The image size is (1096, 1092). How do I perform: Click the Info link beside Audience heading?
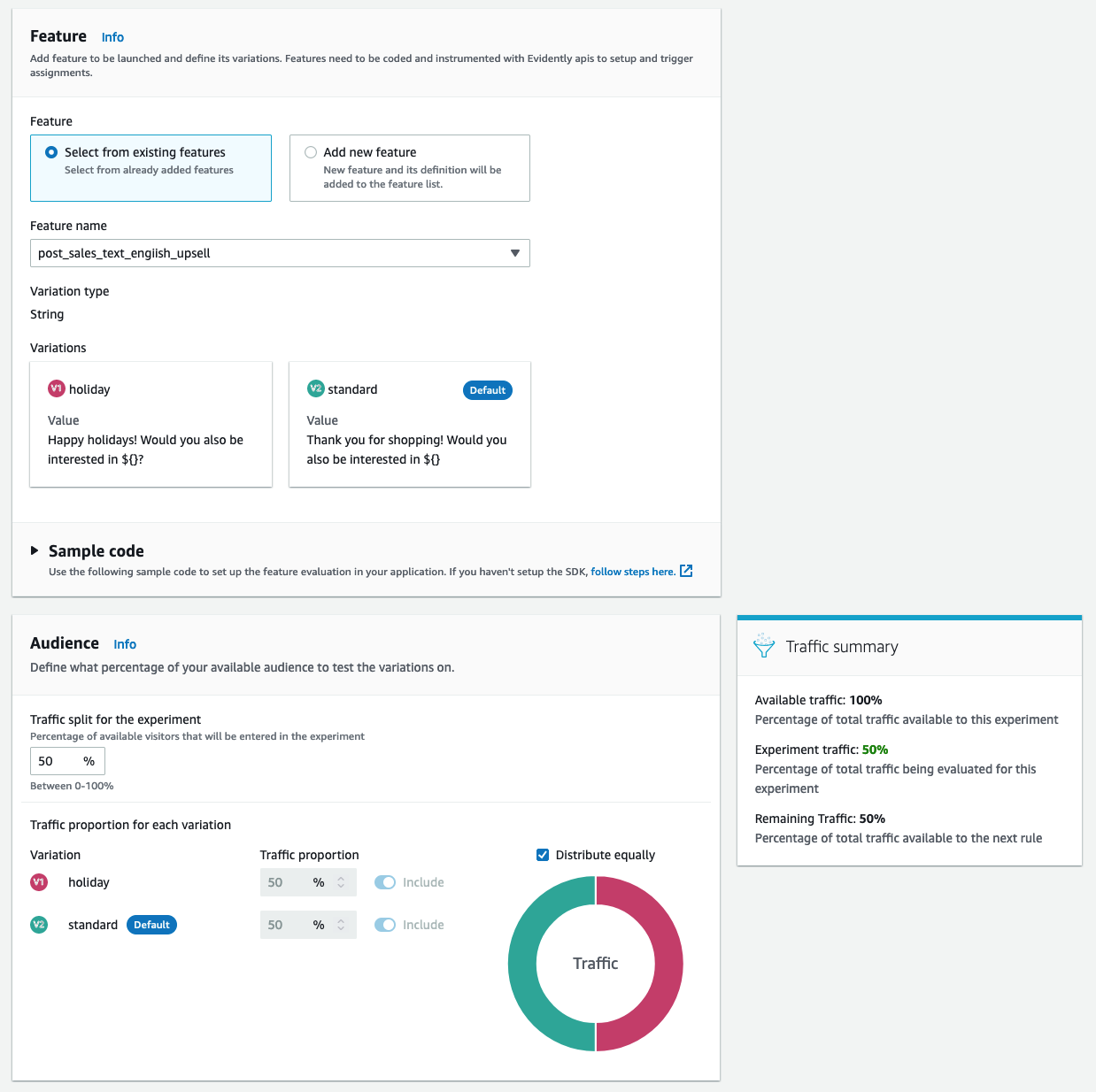124,644
